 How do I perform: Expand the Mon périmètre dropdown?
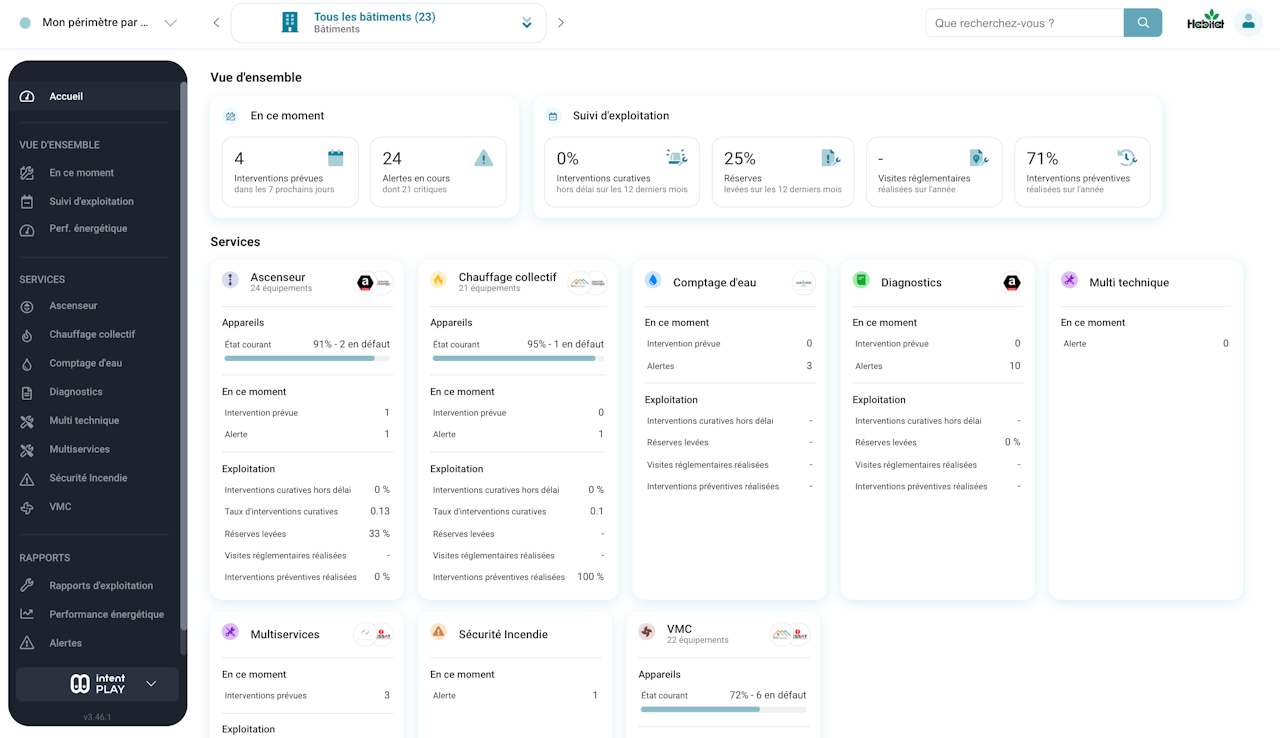169,23
